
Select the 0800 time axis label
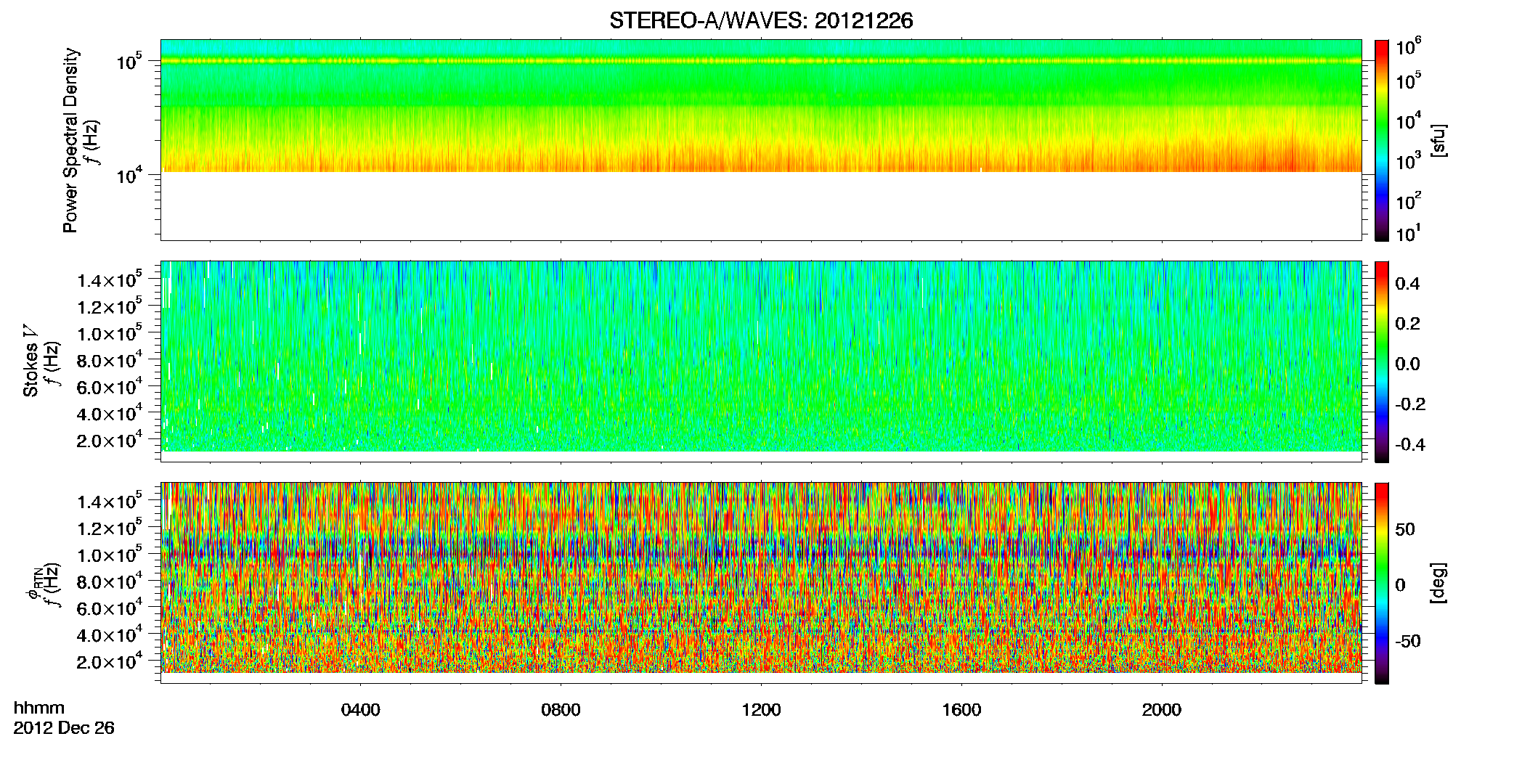point(561,710)
